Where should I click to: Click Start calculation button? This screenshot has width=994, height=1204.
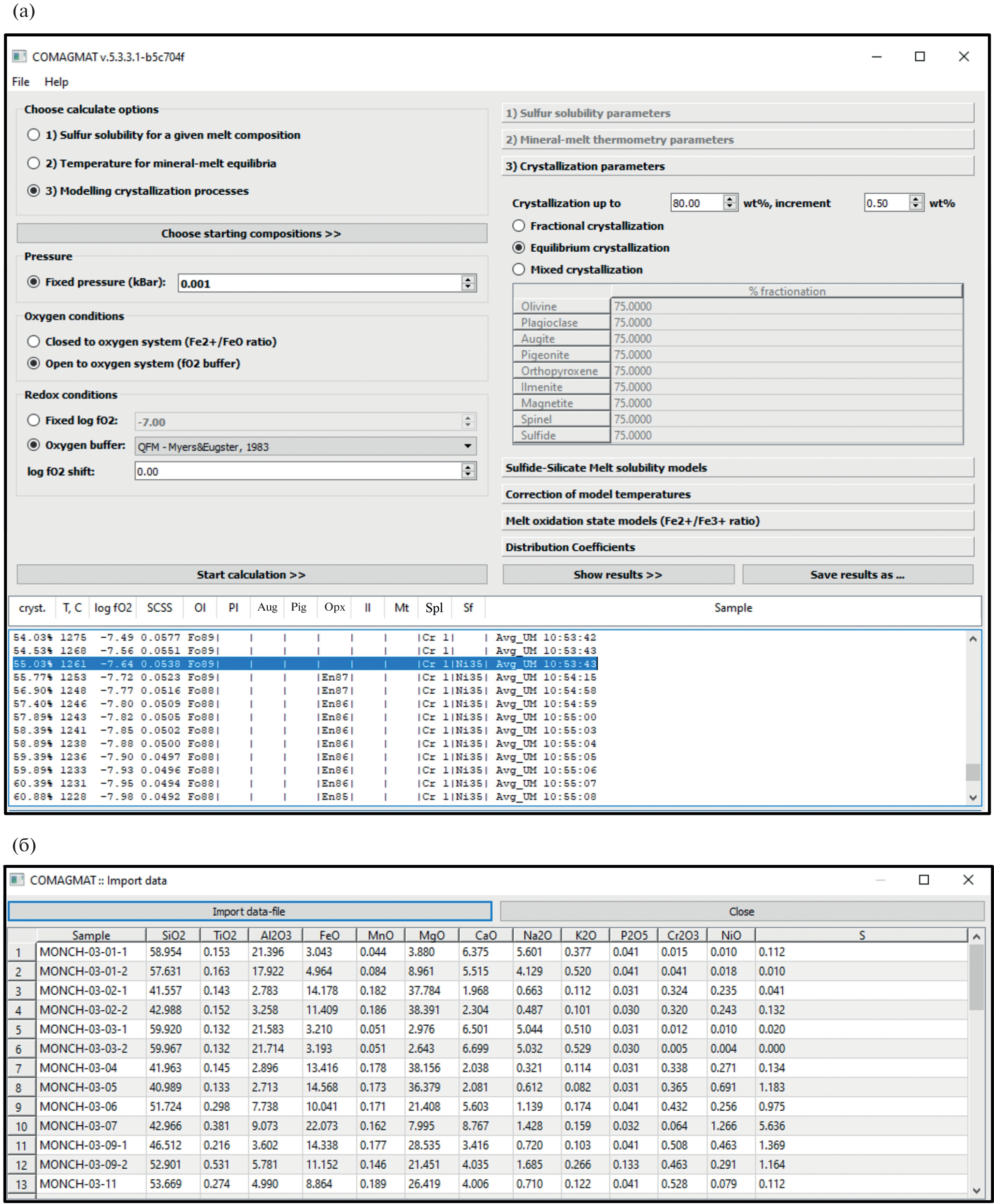tap(251, 574)
